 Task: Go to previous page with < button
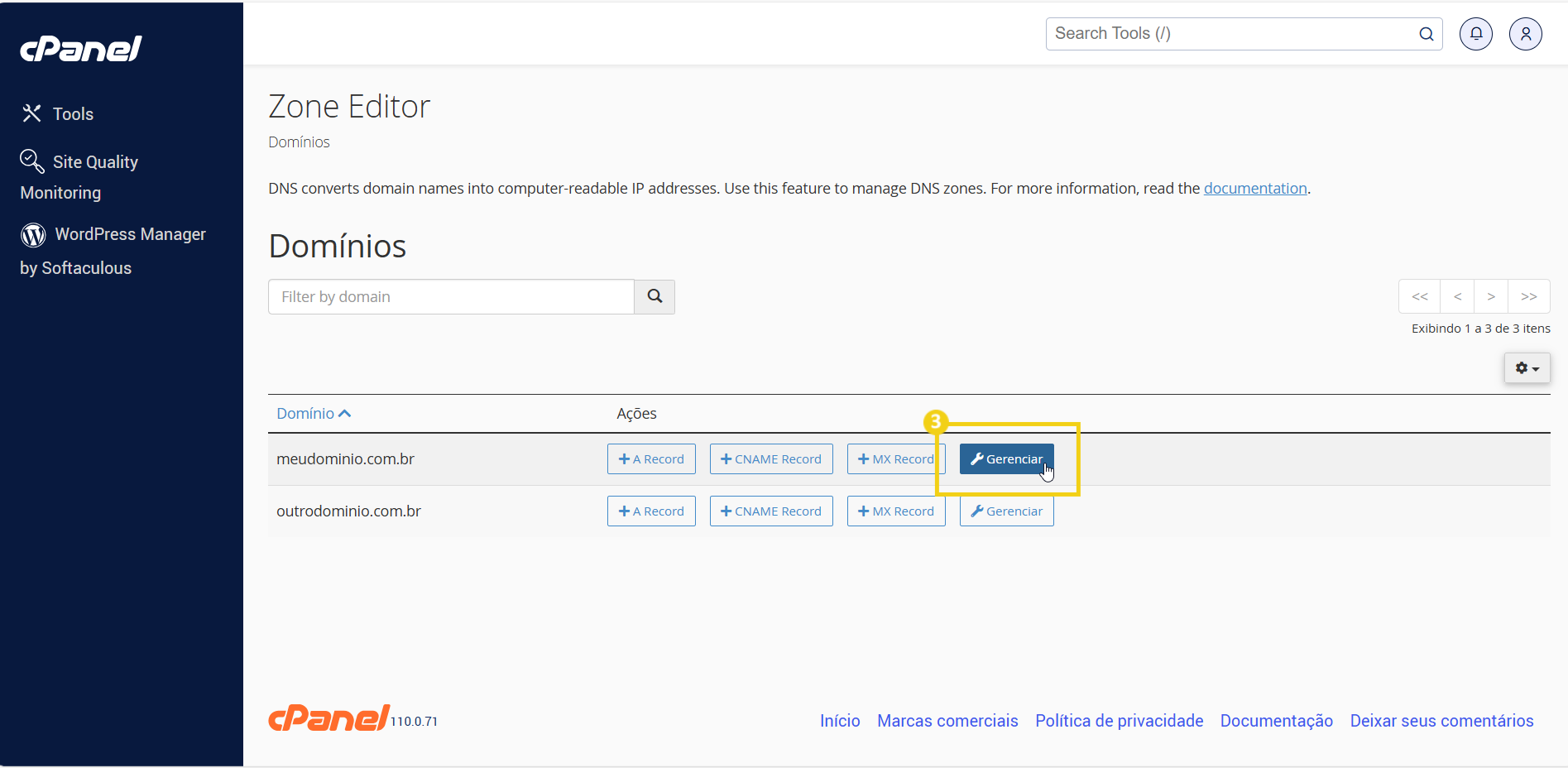[x=1458, y=296]
